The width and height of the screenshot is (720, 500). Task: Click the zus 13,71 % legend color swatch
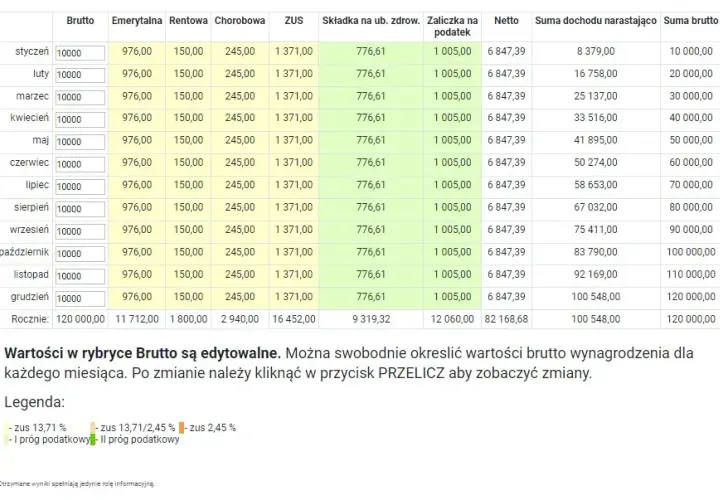click(6, 427)
